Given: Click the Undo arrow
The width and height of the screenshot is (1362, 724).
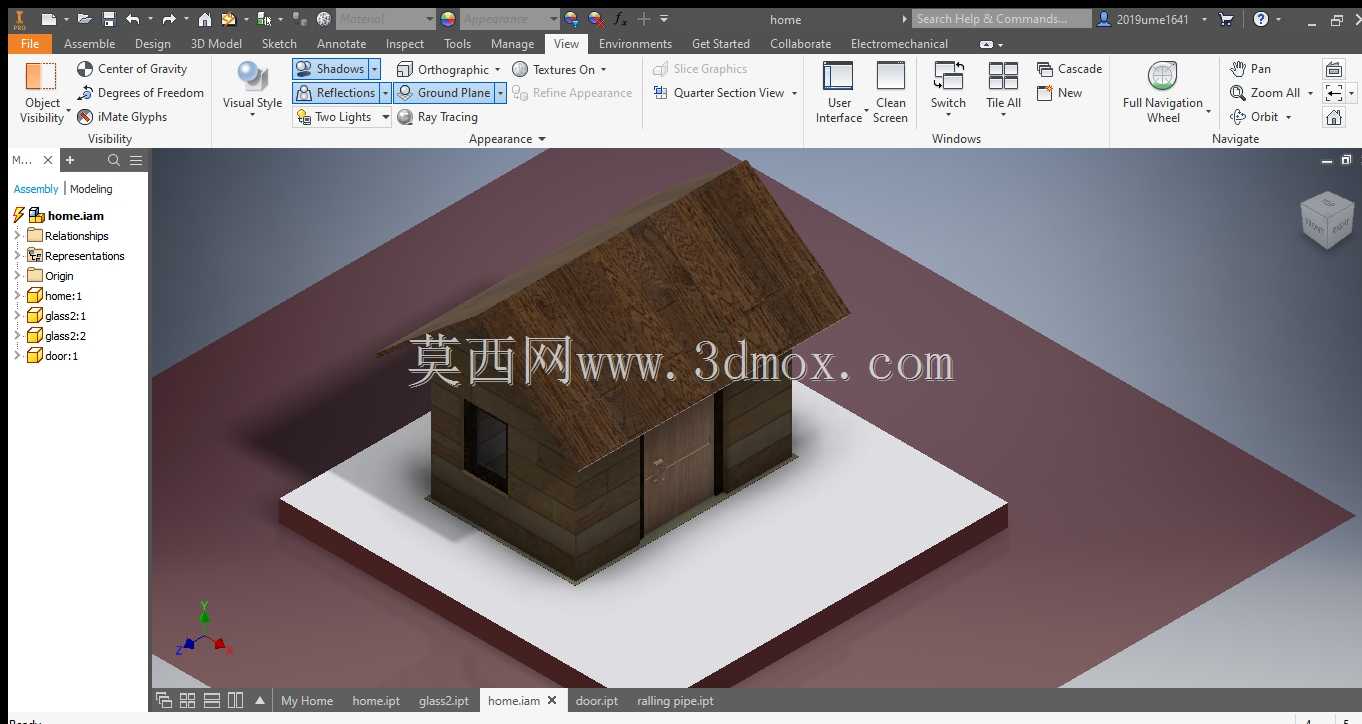Looking at the screenshot, I should pyautogui.click(x=132, y=19).
